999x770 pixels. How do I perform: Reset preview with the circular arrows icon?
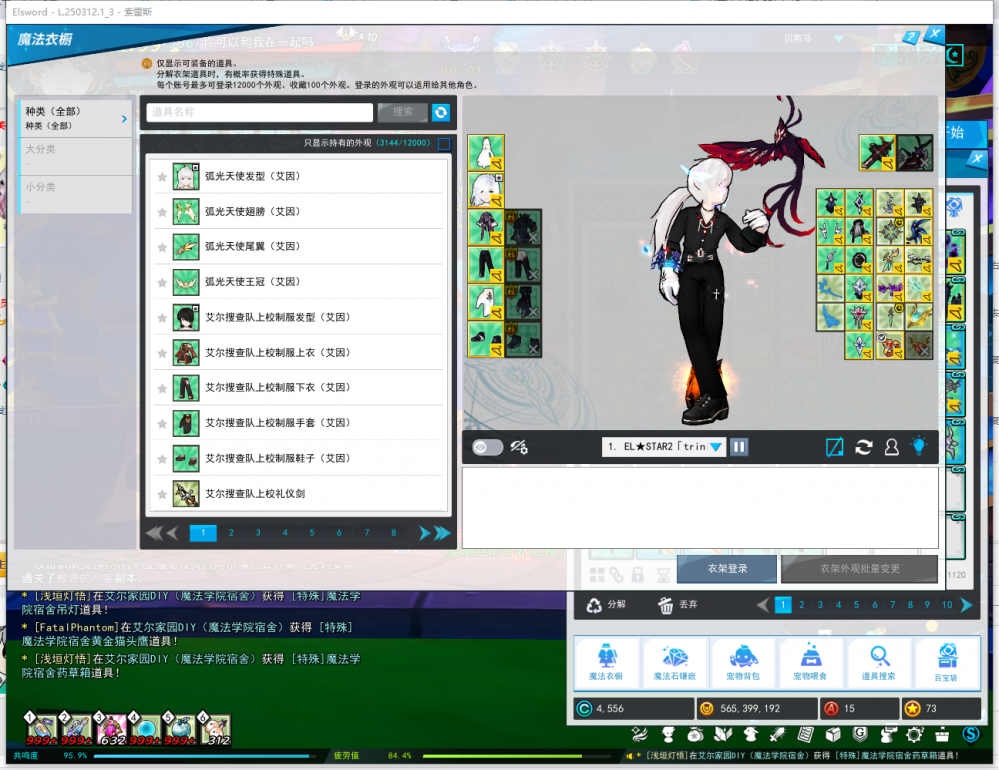pyautogui.click(x=863, y=447)
